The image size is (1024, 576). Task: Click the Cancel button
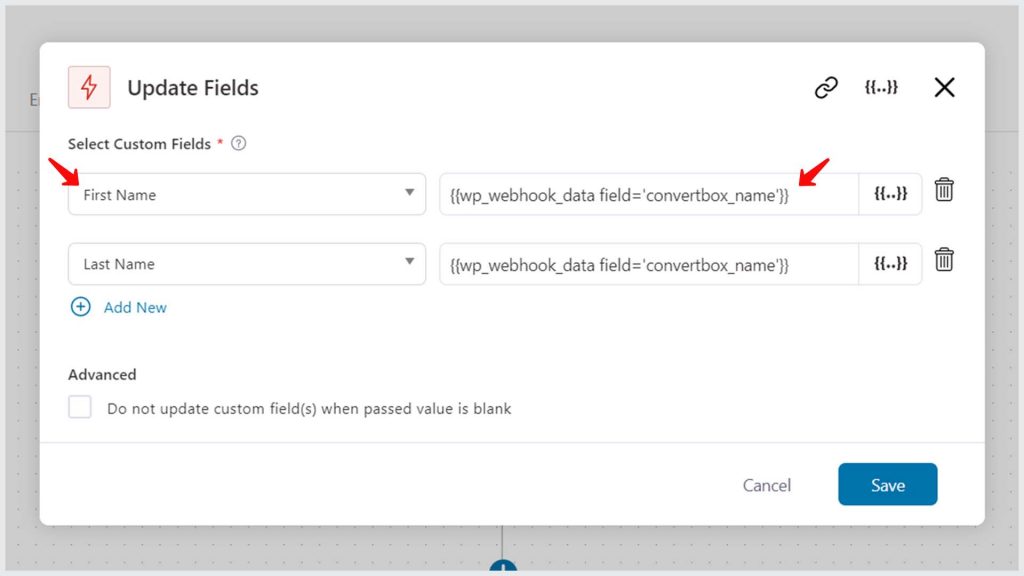[x=767, y=485]
